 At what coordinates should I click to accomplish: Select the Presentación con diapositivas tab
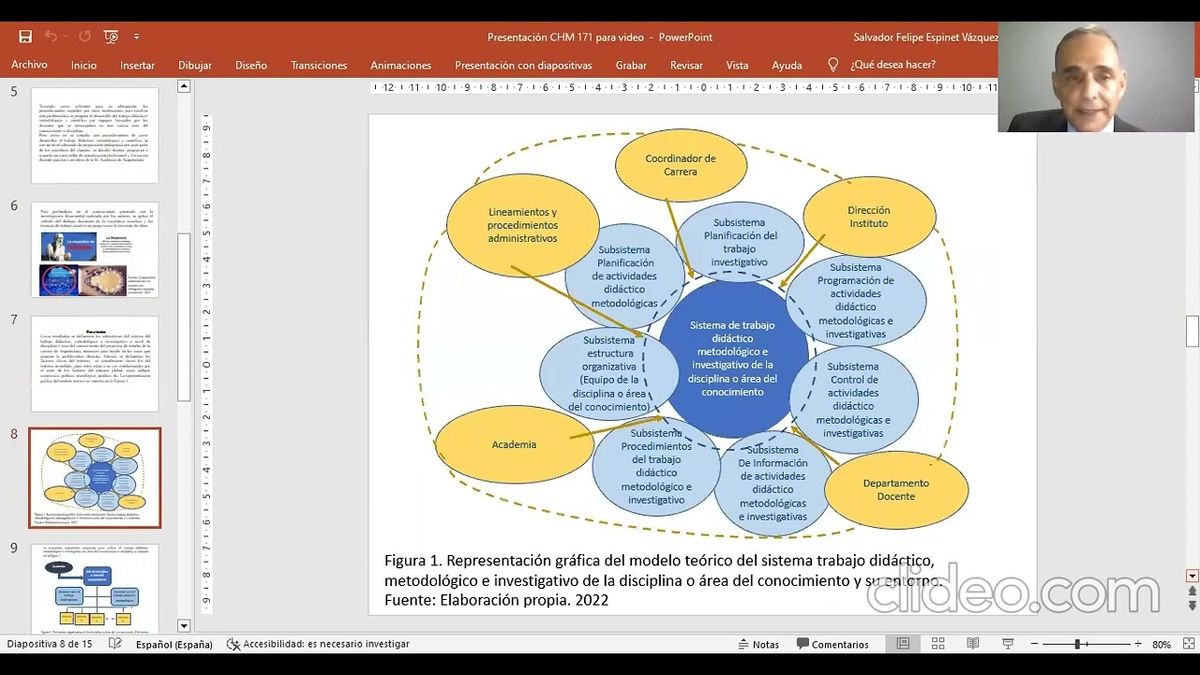coord(523,65)
